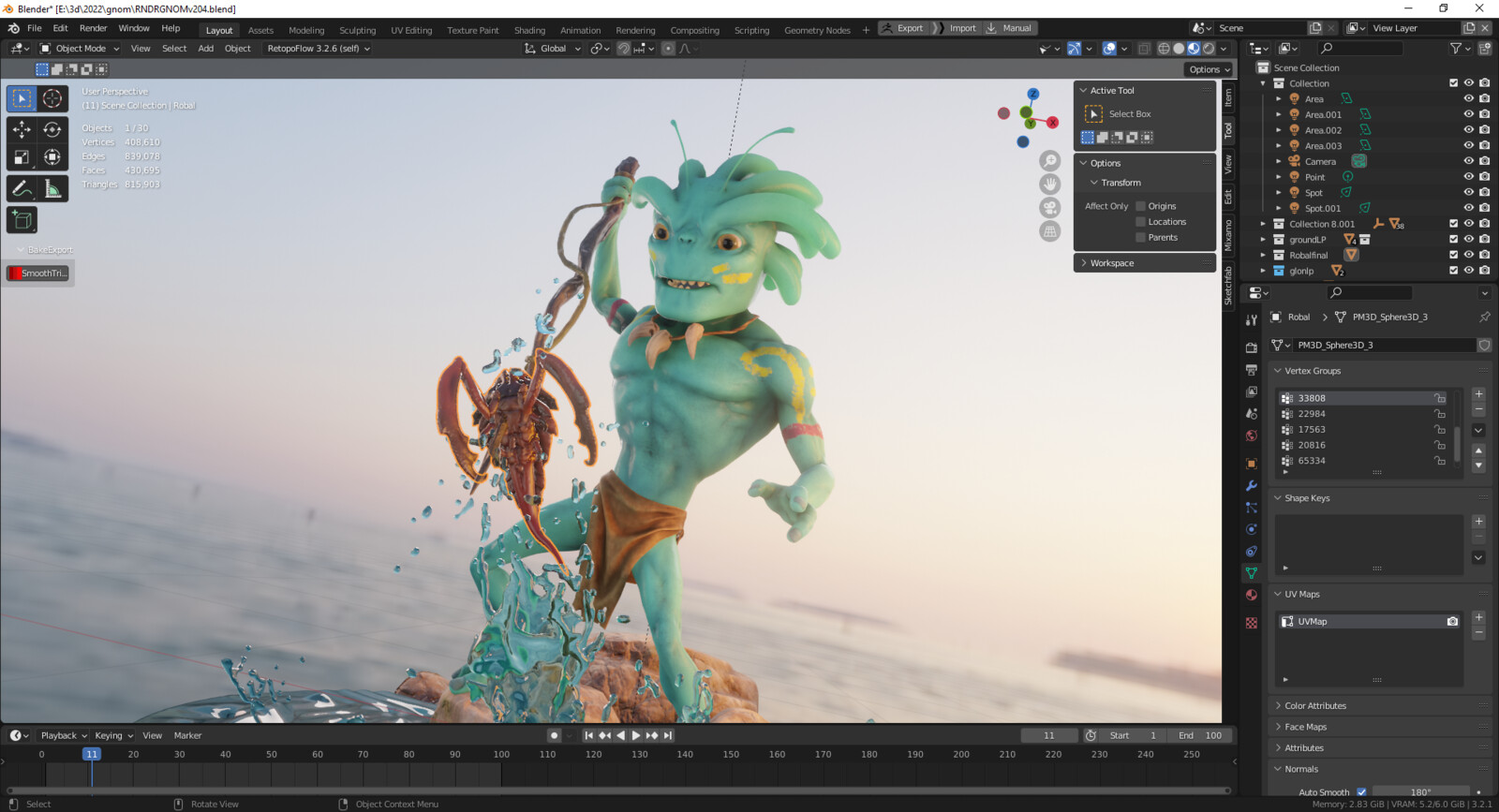Toggle camera view gizmo
Screen dimensions: 1499x812
[1050, 208]
